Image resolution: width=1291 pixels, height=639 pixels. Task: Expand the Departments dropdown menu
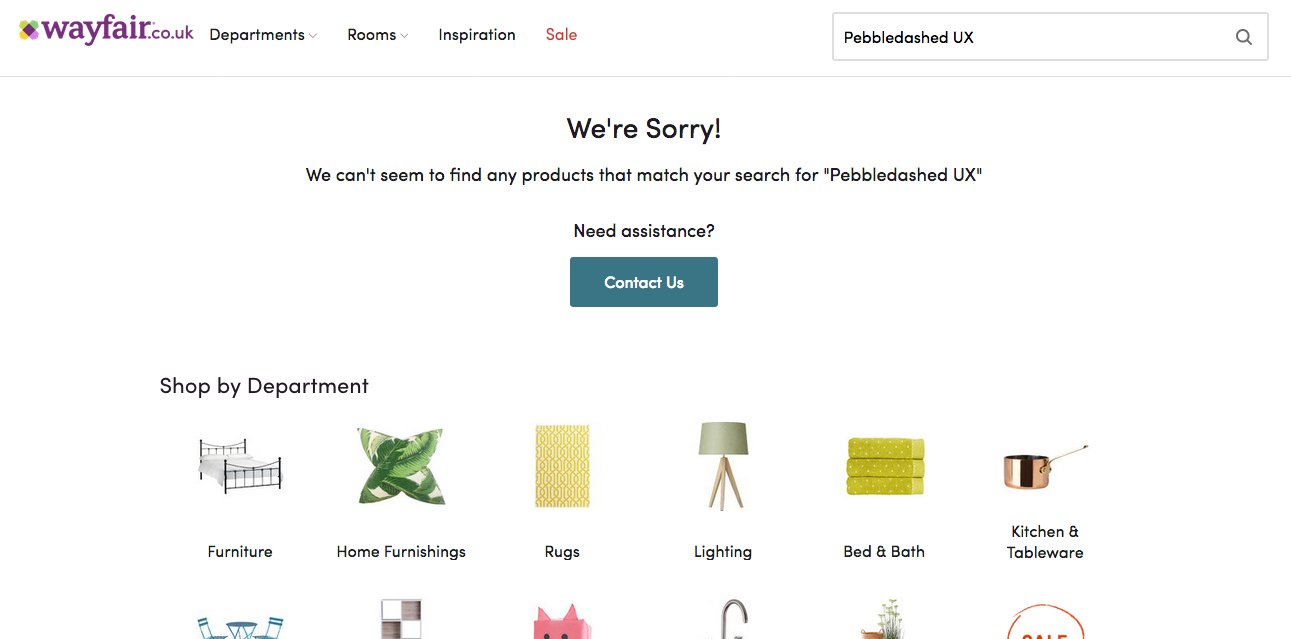tap(262, 35)
